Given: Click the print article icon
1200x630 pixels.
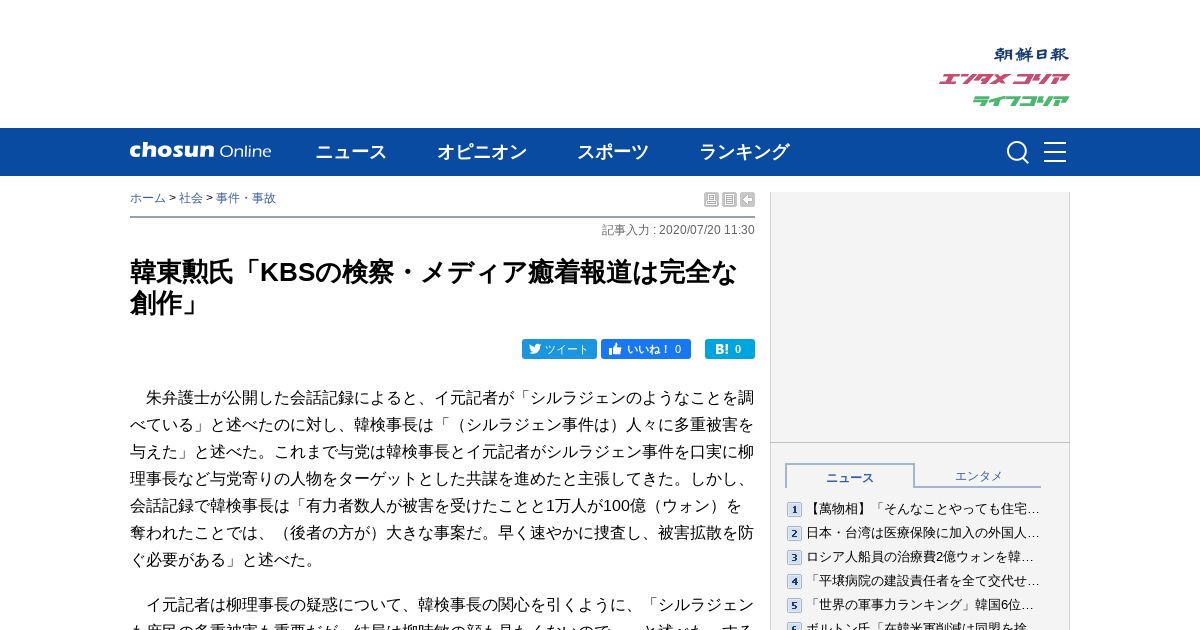Looking at the screenshot, I should pos(711,199).
